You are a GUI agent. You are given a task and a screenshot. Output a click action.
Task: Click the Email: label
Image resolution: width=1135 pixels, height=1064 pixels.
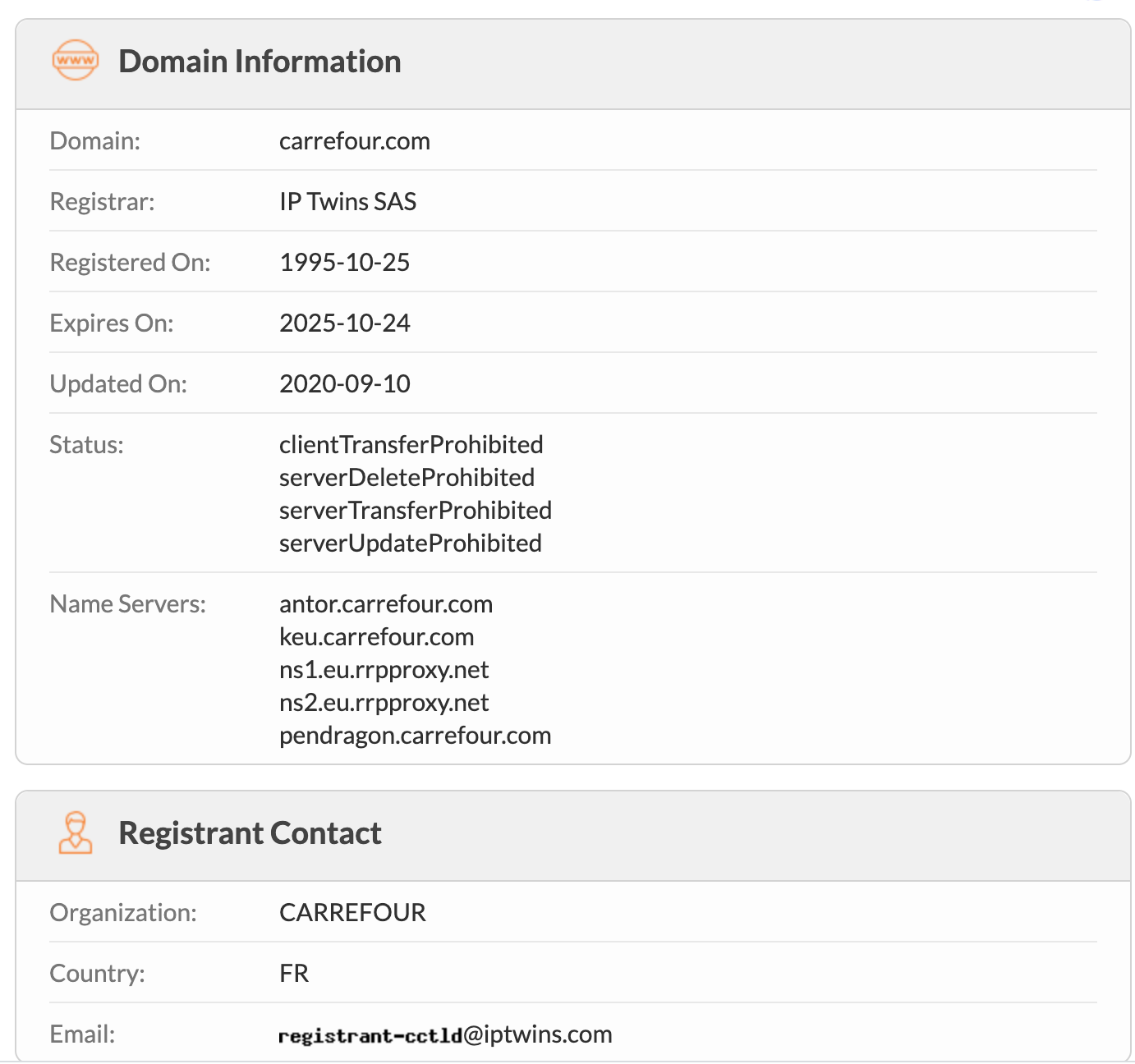coord(83,1034)
